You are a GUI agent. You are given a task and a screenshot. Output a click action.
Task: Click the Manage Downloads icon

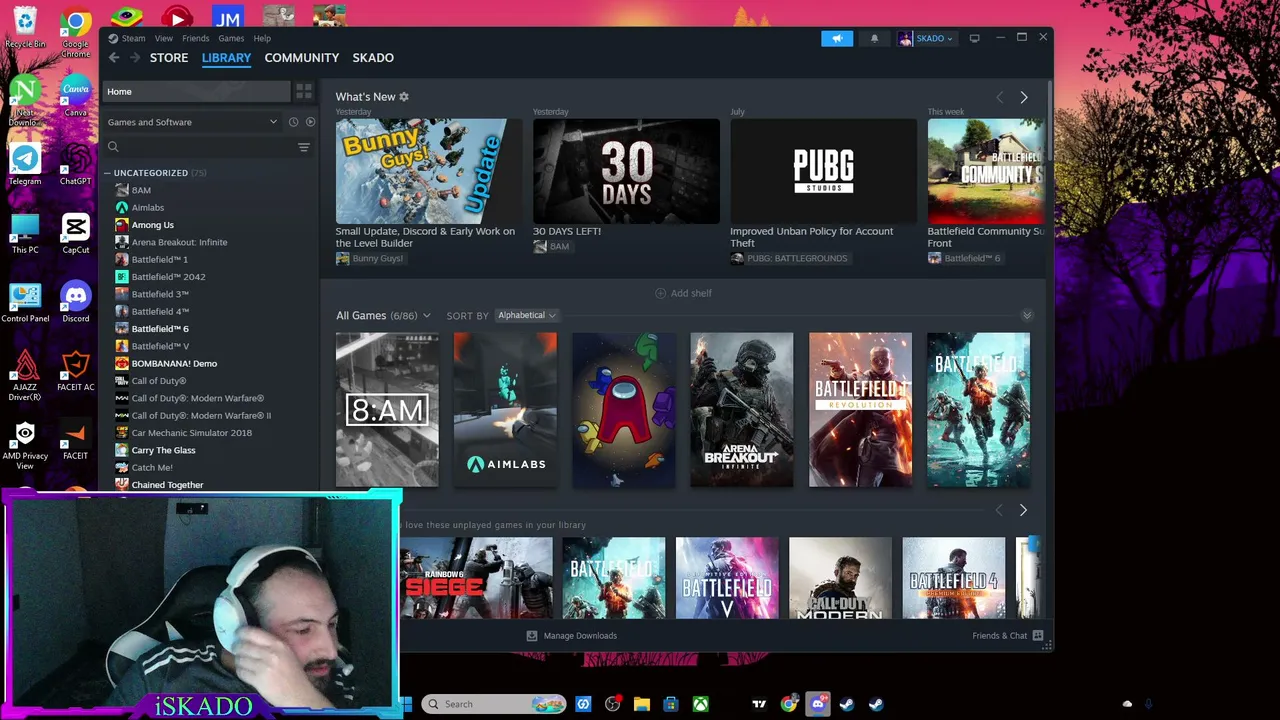click(x=532, y=636)
